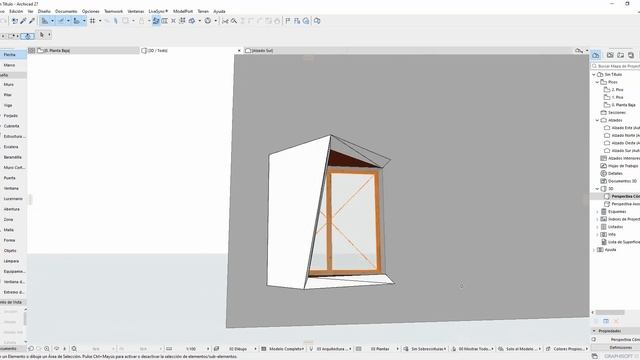Expand the Esquemas item in navigator
This screenshot has width=640, height=360.
(598, 211)
